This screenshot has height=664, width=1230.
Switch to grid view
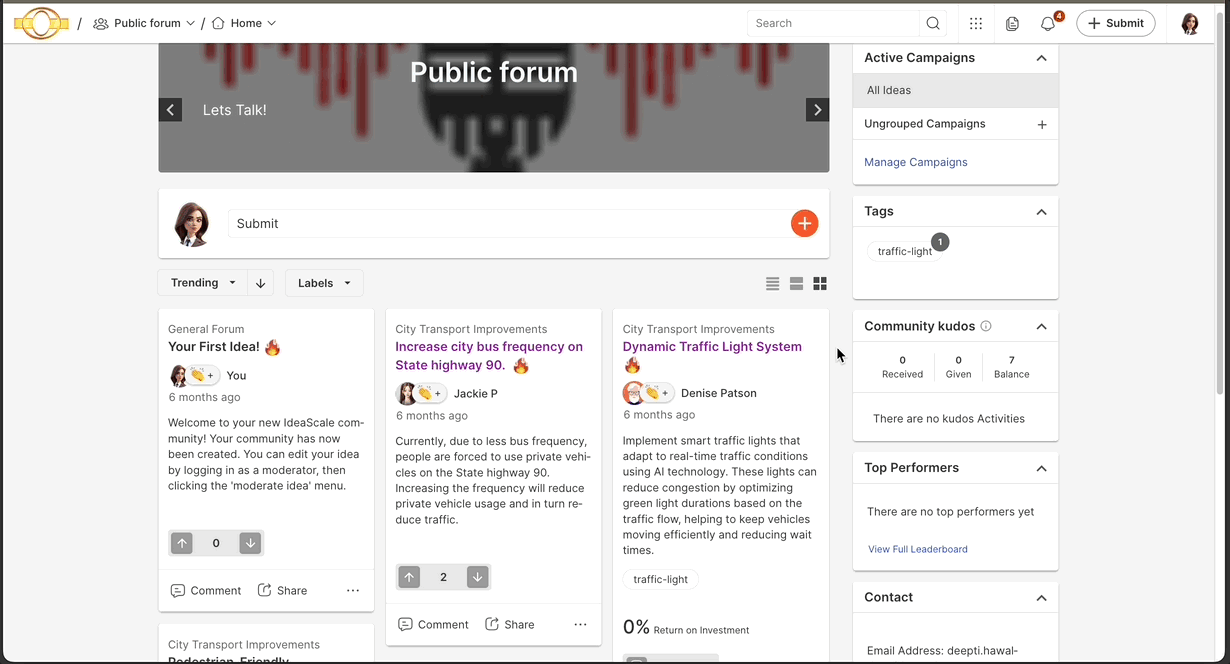coord(820,284)
